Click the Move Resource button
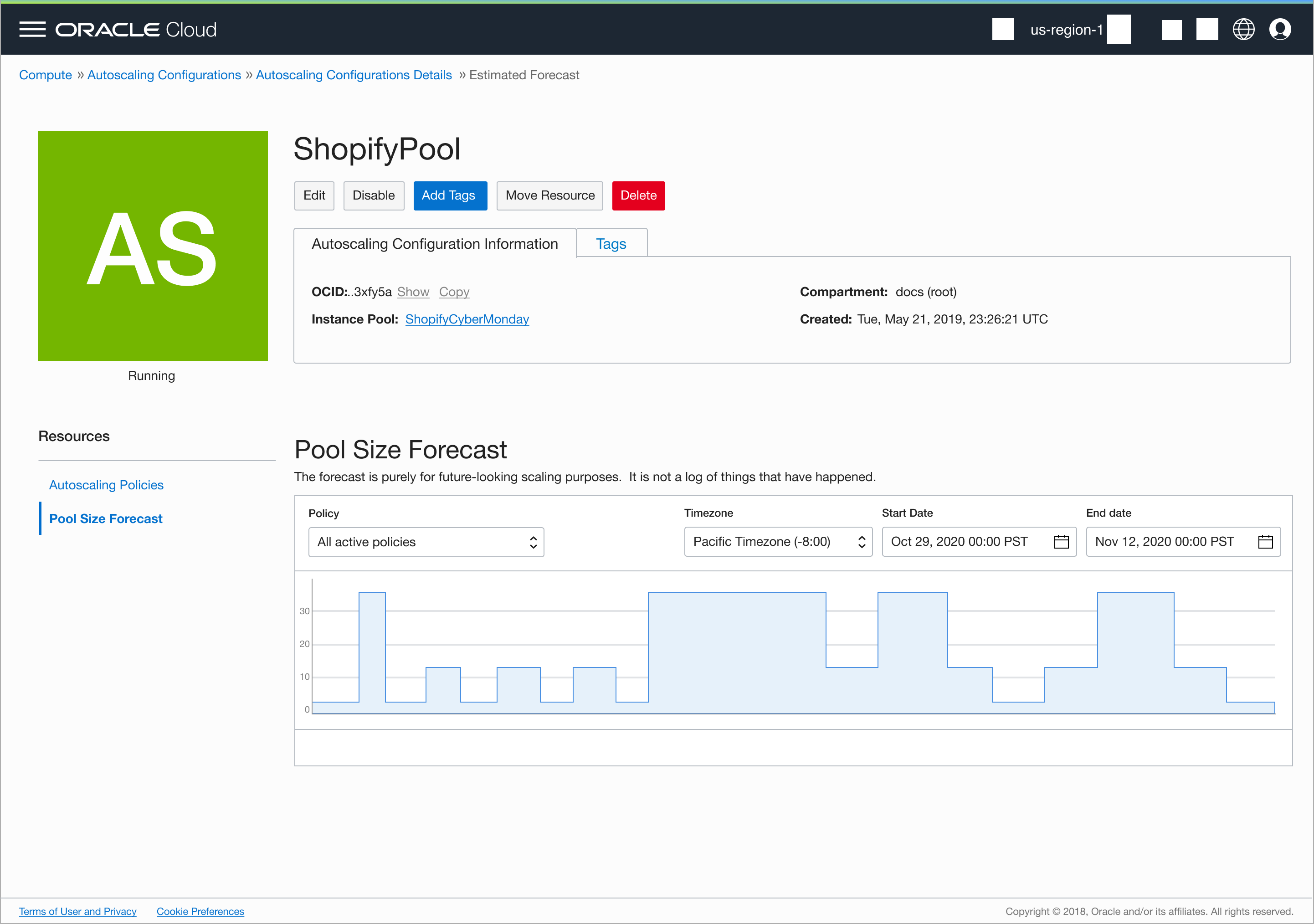This screenshot has height=924, width=1314. pyautogui.click(x=550, y=195)
